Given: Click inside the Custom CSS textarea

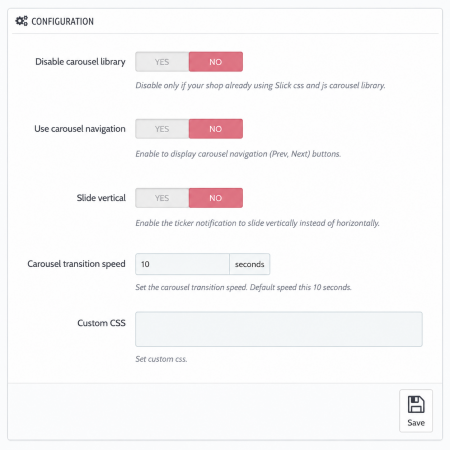Looking at the screenshot, I should tap(279, 329).
